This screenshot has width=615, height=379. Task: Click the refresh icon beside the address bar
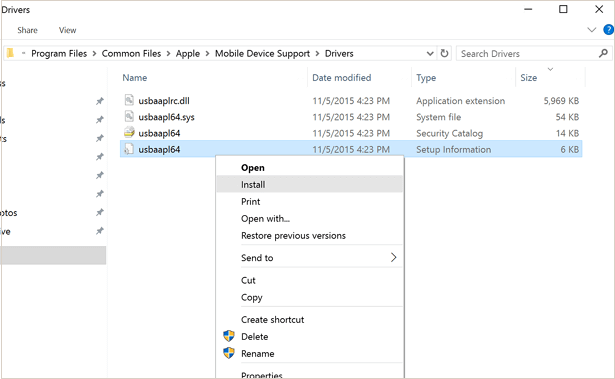pos(444,53)
